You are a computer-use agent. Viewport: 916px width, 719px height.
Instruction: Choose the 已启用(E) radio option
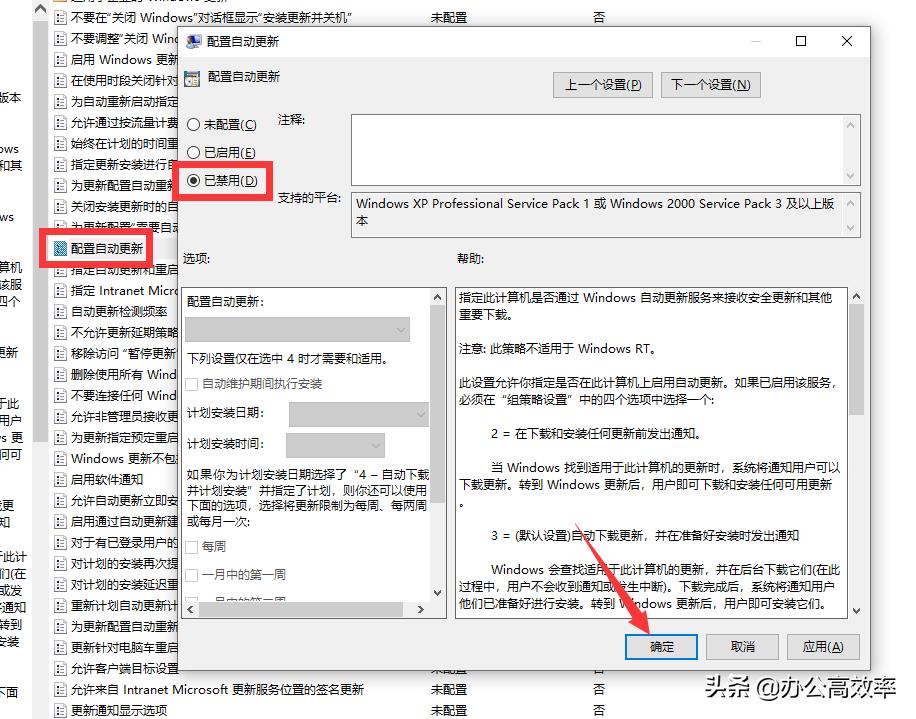click(193, 153)
